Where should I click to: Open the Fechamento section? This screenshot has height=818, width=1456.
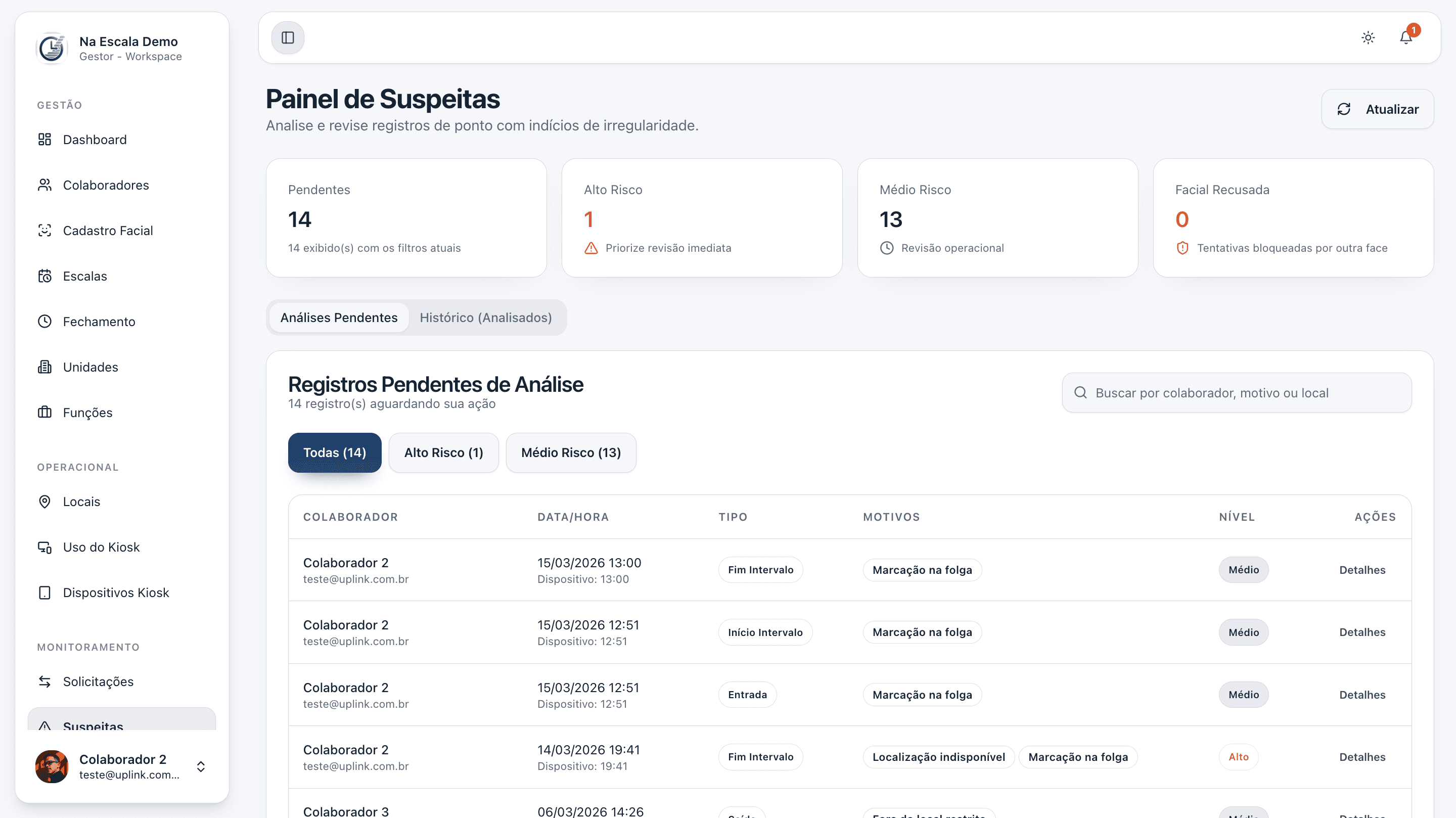coord(99,321)
